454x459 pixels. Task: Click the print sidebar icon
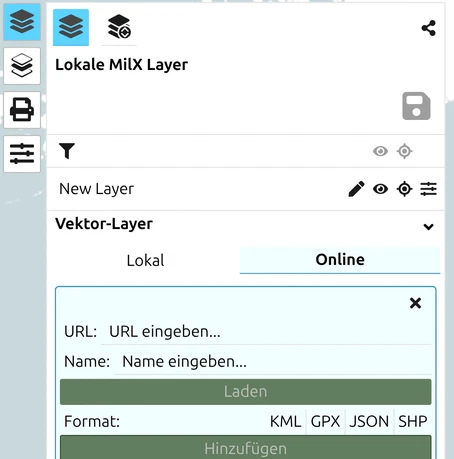click(22, 110)
